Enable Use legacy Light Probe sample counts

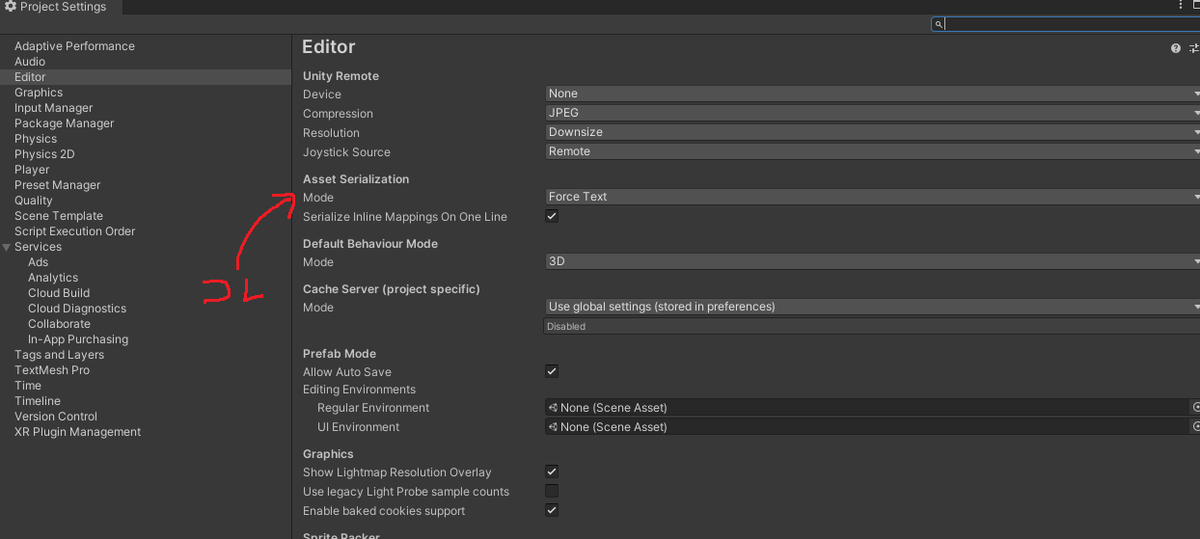552,491
